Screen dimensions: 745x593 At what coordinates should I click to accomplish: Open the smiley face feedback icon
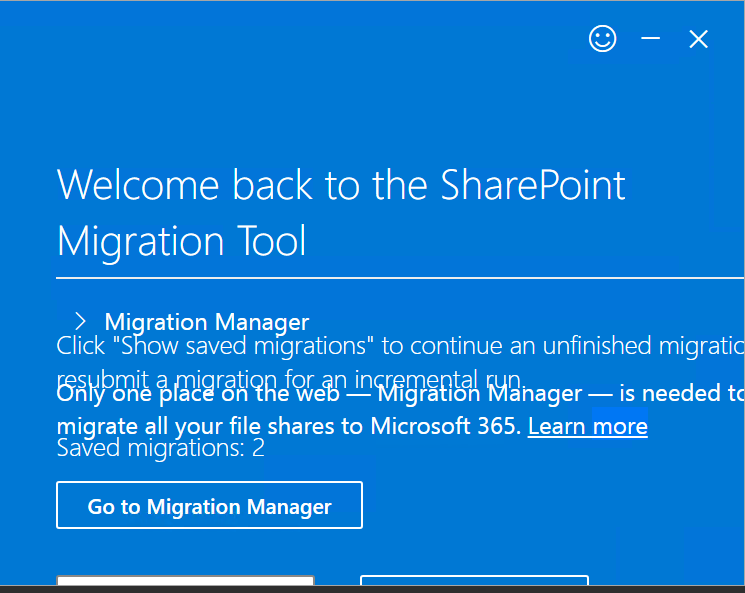pyautogui.click(x=602, y=38)
